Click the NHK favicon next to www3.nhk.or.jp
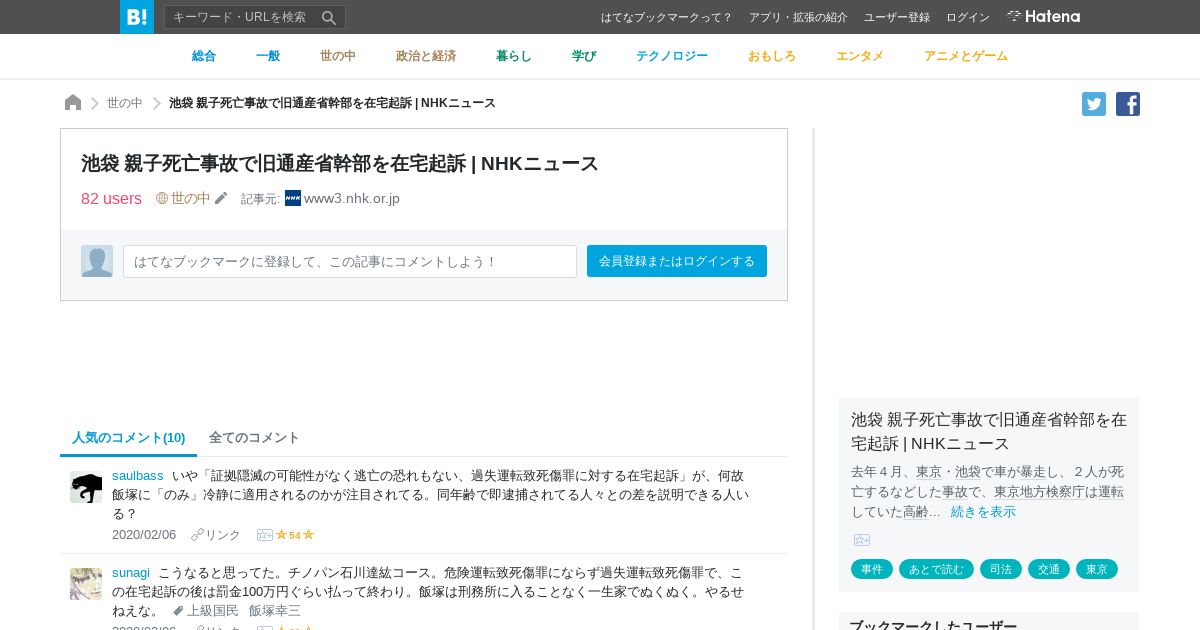This screenshot has width=1200, height=630. click(x=293, y=198)
